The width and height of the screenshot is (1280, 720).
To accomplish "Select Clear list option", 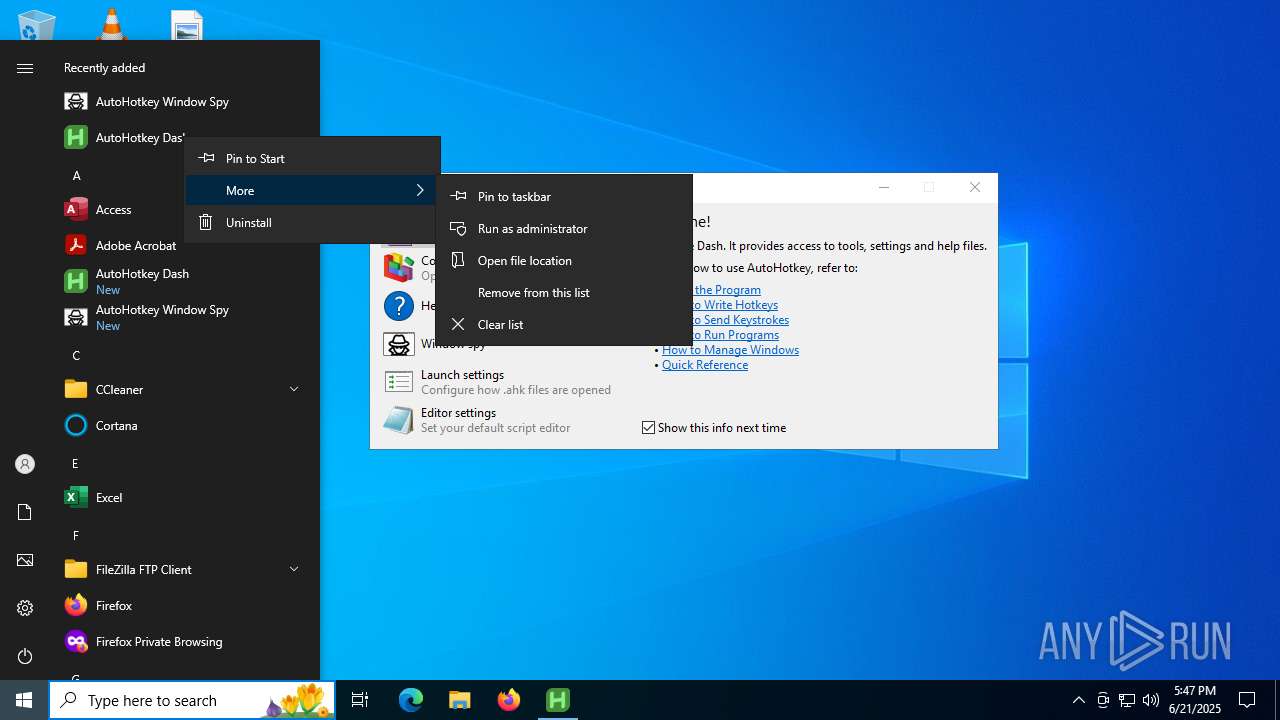I will point(564,325).
